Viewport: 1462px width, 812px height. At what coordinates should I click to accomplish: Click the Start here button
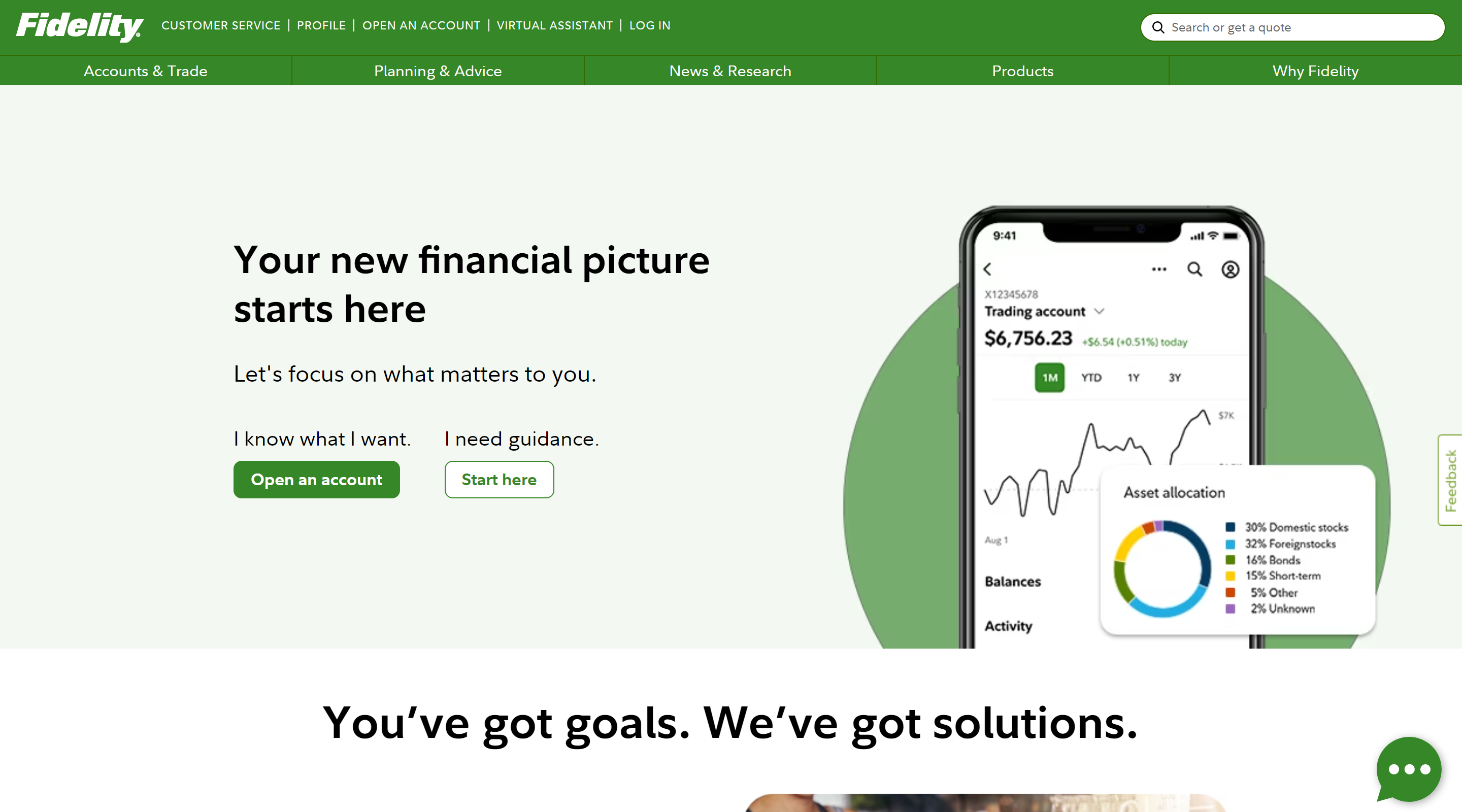tap(498, 479)
